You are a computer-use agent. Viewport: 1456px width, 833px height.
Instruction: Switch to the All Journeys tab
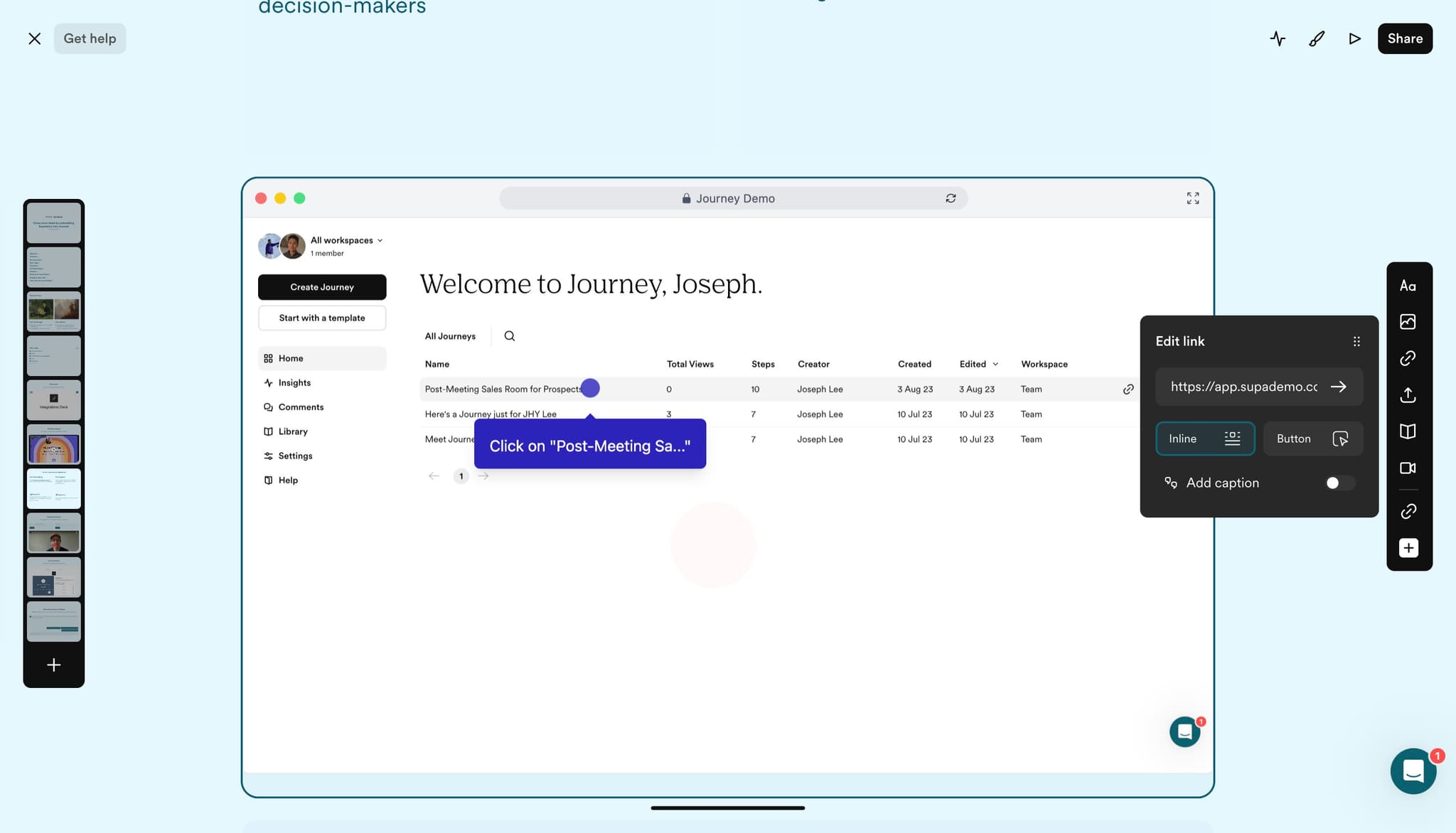450,335
